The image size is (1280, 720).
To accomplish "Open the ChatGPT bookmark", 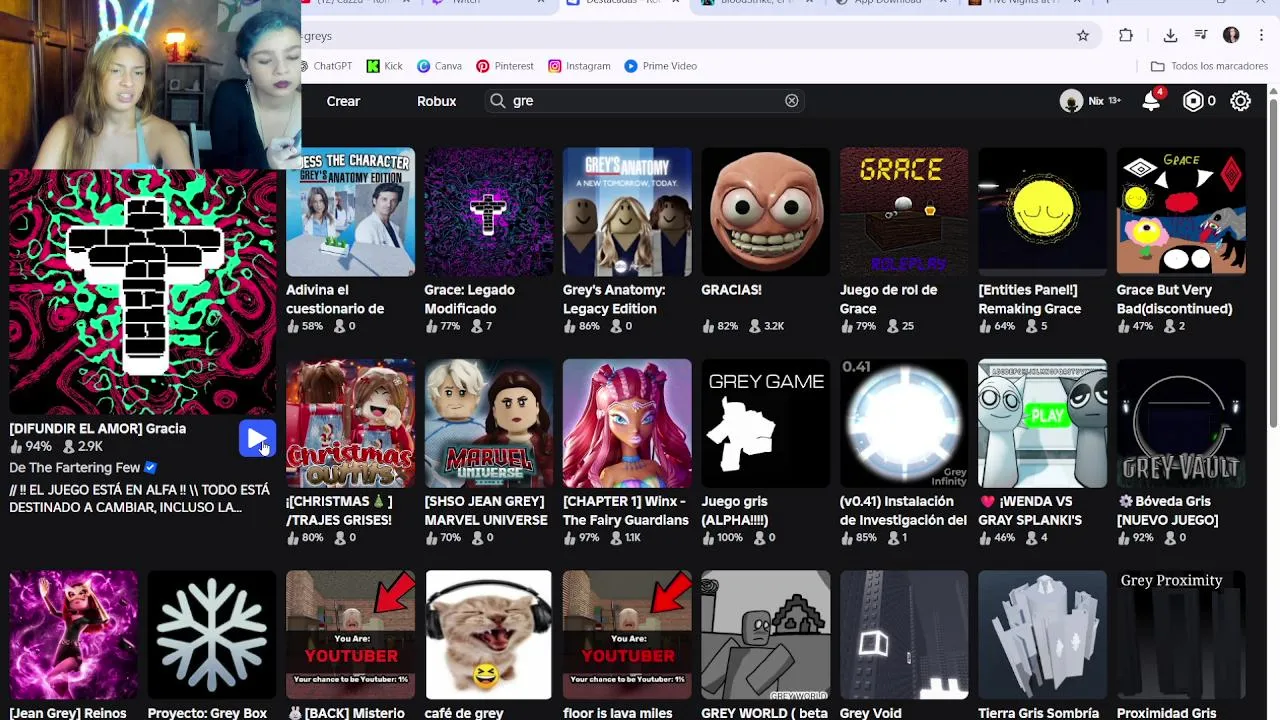I will (326, 66).
